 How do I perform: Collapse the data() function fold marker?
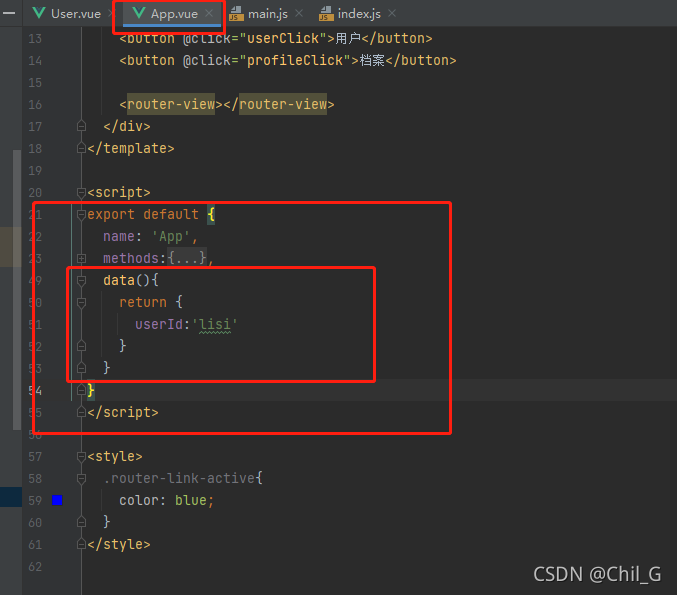[81, 281]
